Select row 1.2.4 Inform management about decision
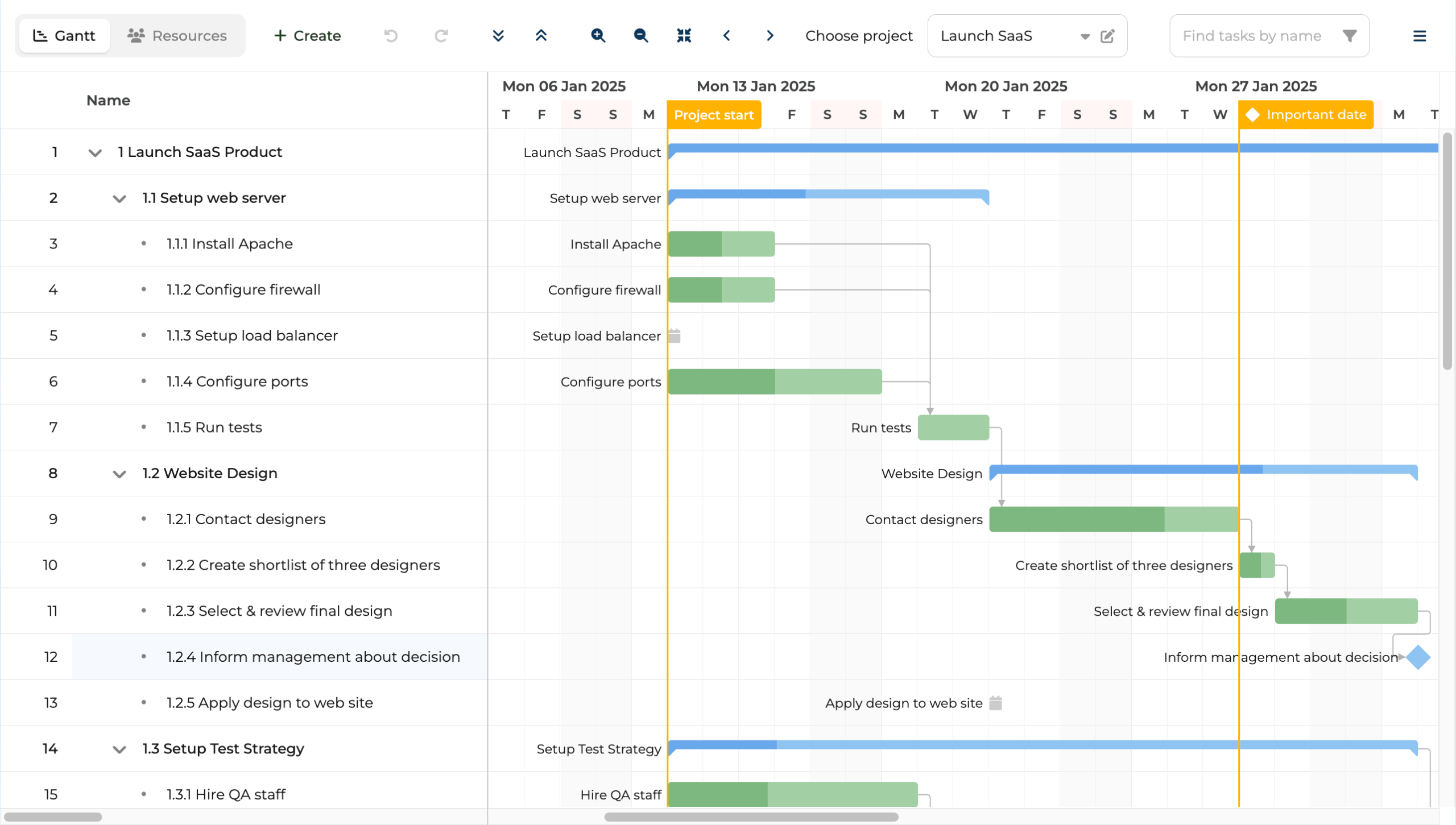The width and height of the screenshot is (1456, 825). coord(243,657)
